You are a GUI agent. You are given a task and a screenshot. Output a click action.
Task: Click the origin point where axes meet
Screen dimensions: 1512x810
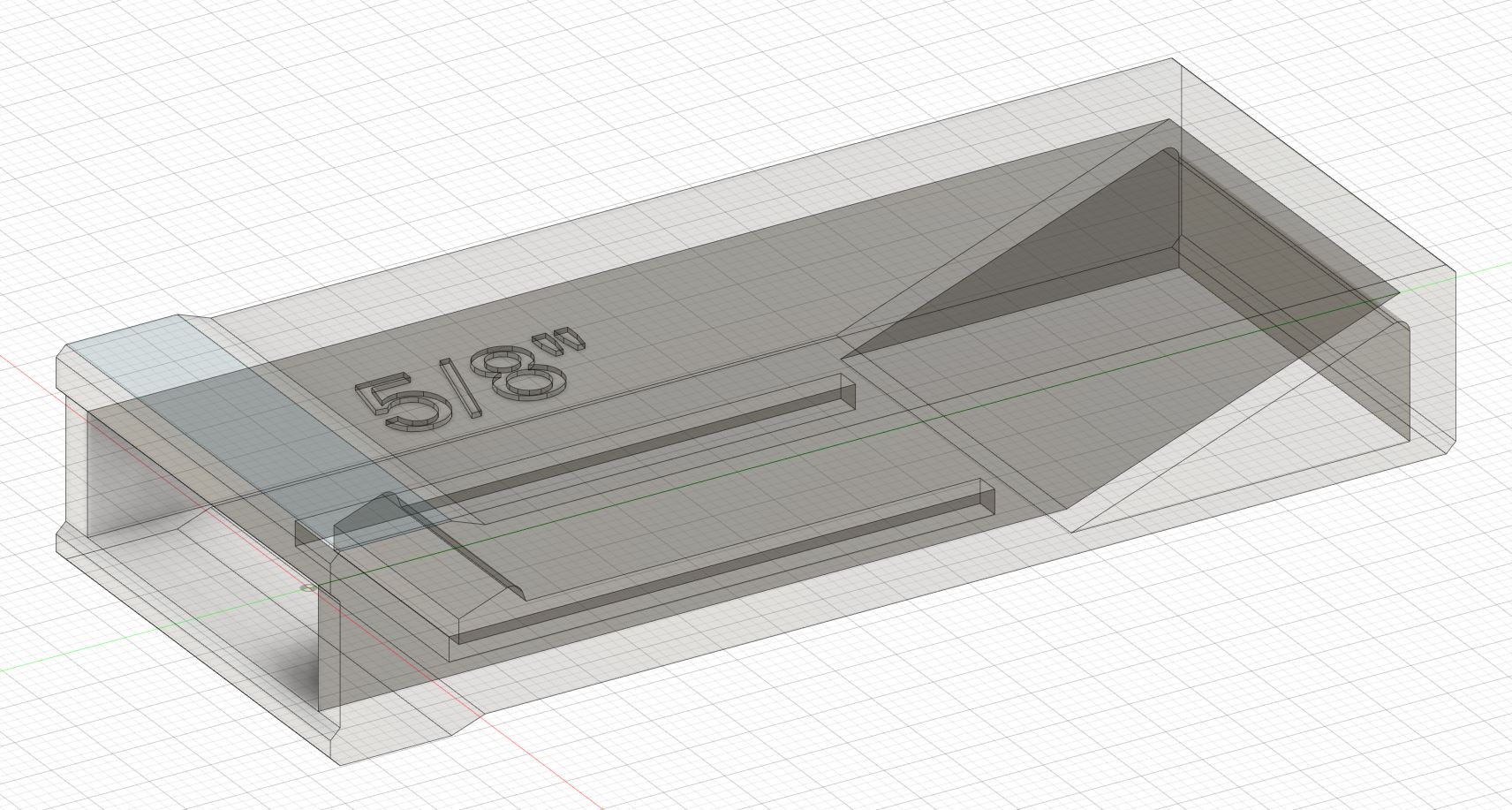click(306, 587)
